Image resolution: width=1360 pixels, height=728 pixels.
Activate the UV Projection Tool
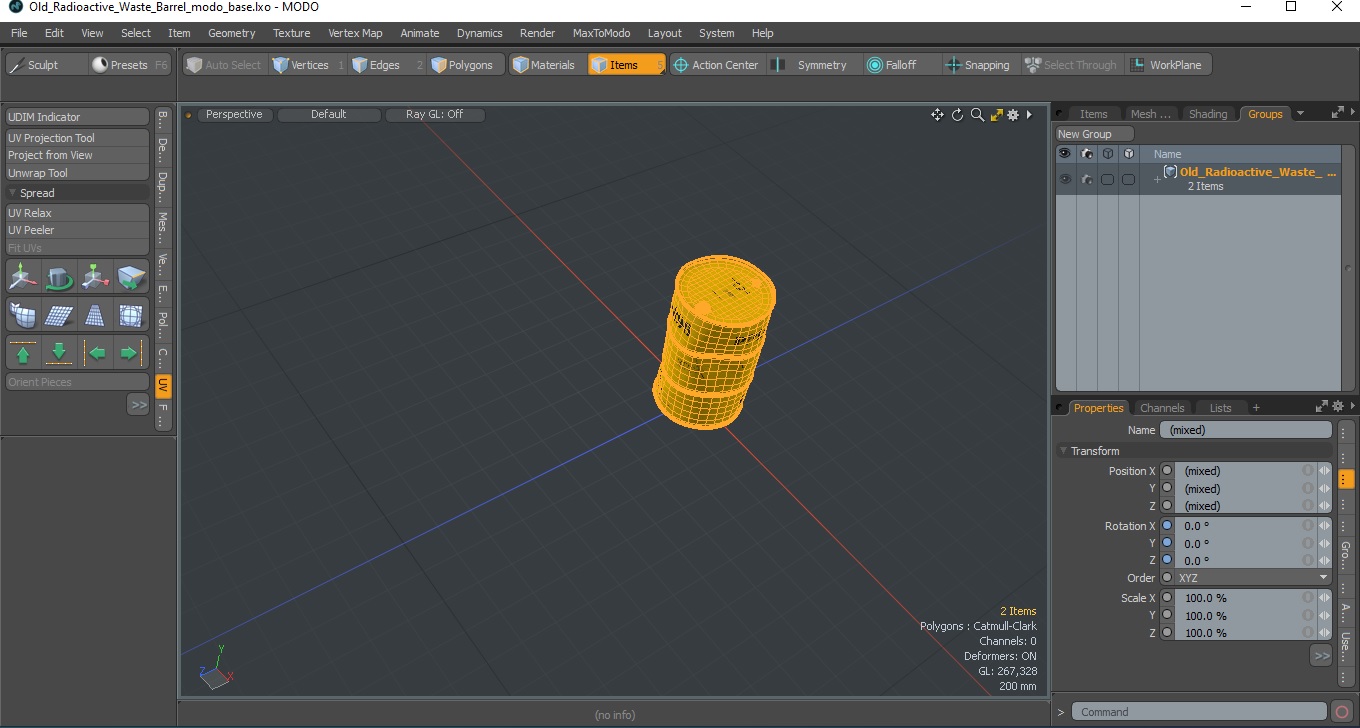tap(78, 138)
